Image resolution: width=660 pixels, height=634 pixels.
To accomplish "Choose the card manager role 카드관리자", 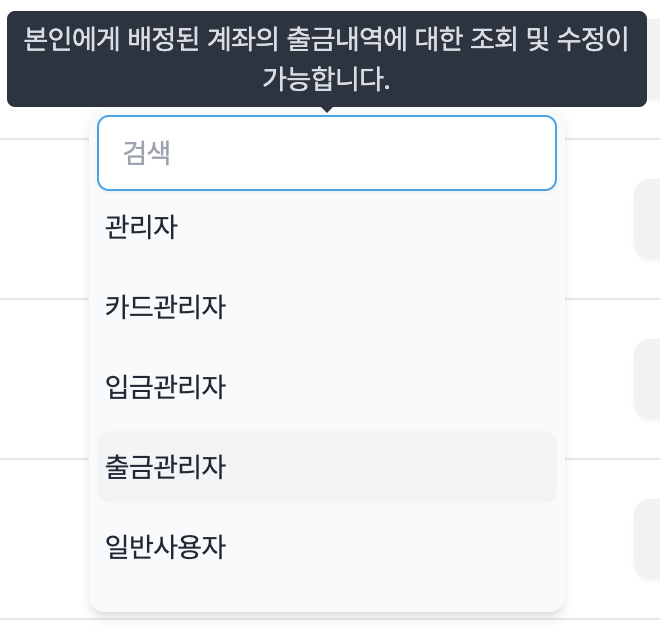I will tap(166, 307).
